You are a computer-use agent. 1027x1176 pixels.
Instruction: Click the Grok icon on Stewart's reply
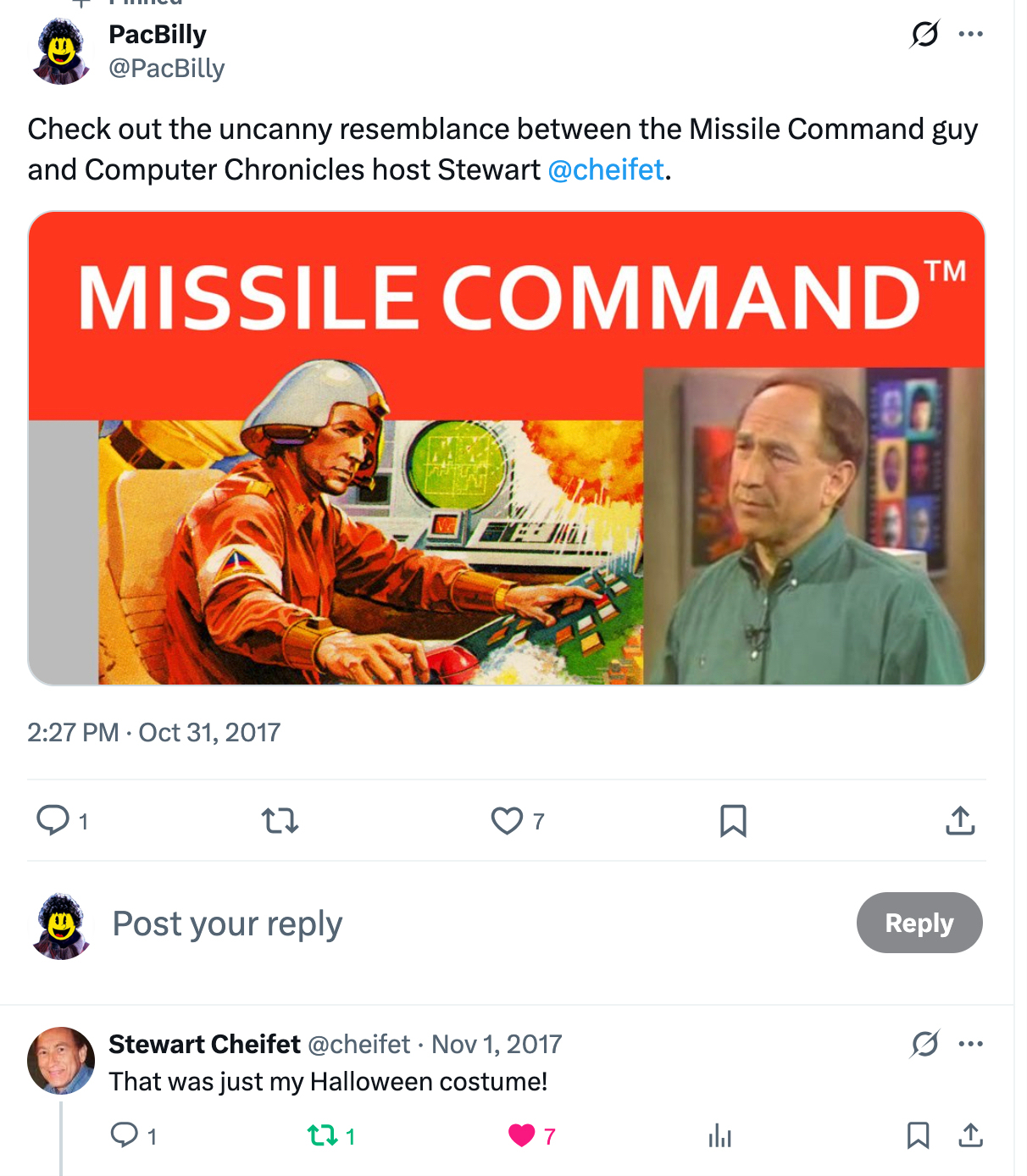(924, 1044)
